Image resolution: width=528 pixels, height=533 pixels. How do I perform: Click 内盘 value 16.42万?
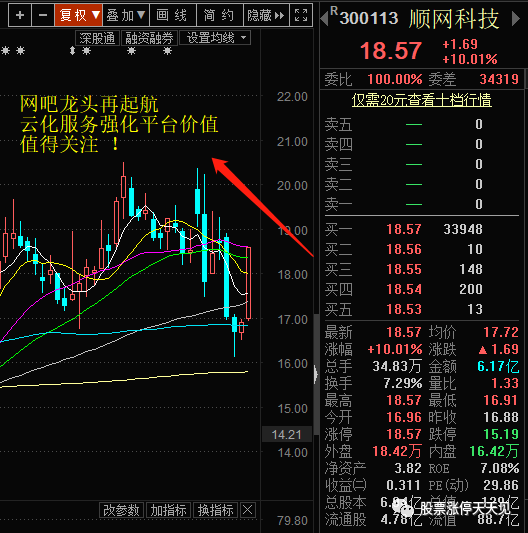494,451
